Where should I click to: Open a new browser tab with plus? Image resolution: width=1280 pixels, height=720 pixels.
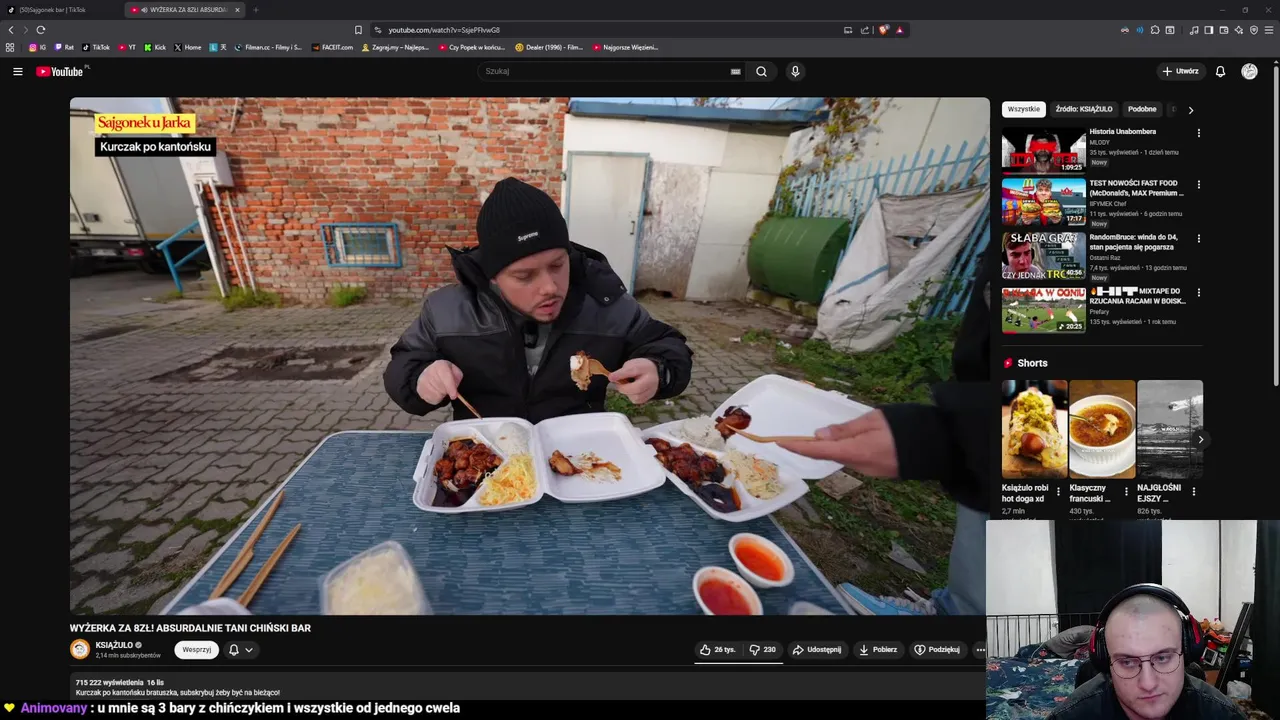click(x=256, y=10)
